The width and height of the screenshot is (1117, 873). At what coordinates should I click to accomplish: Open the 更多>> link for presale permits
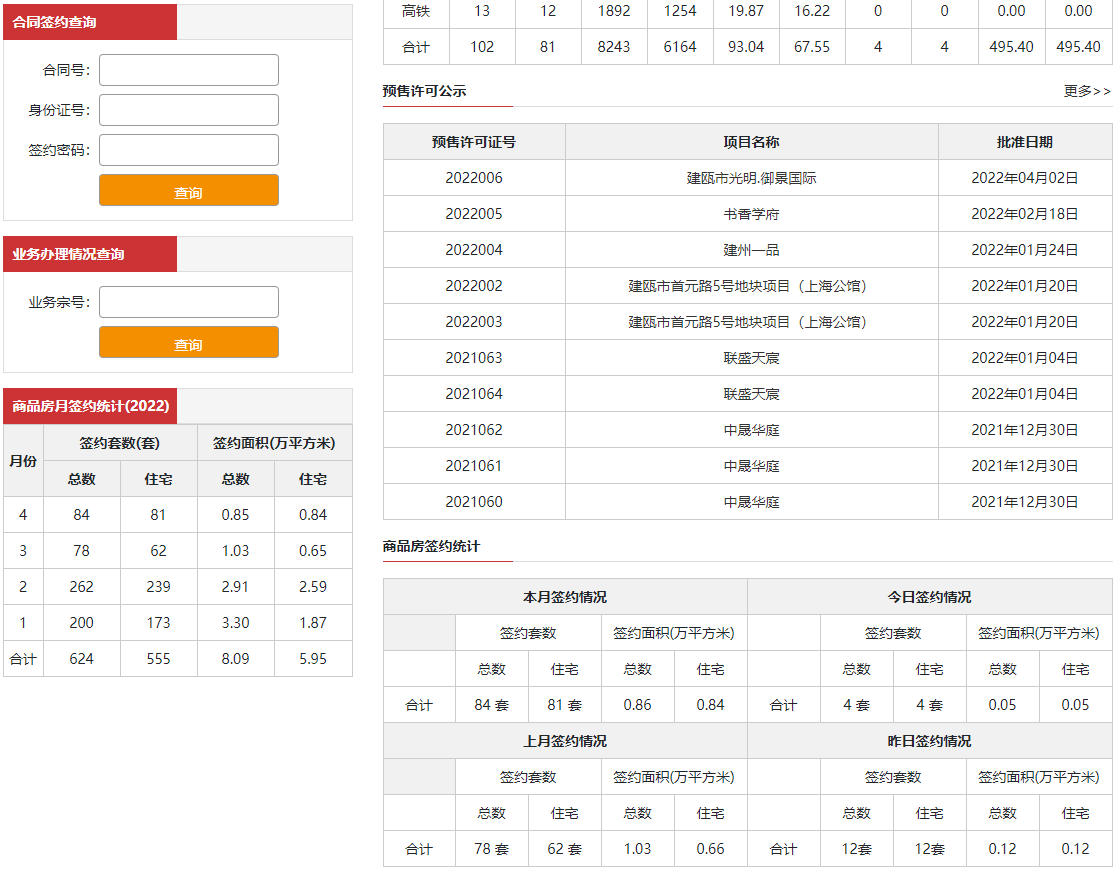(1087, 91)
